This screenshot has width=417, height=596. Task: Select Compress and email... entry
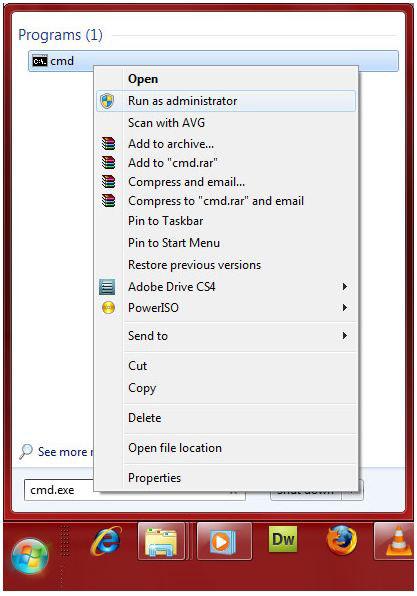tap(226, 182)
